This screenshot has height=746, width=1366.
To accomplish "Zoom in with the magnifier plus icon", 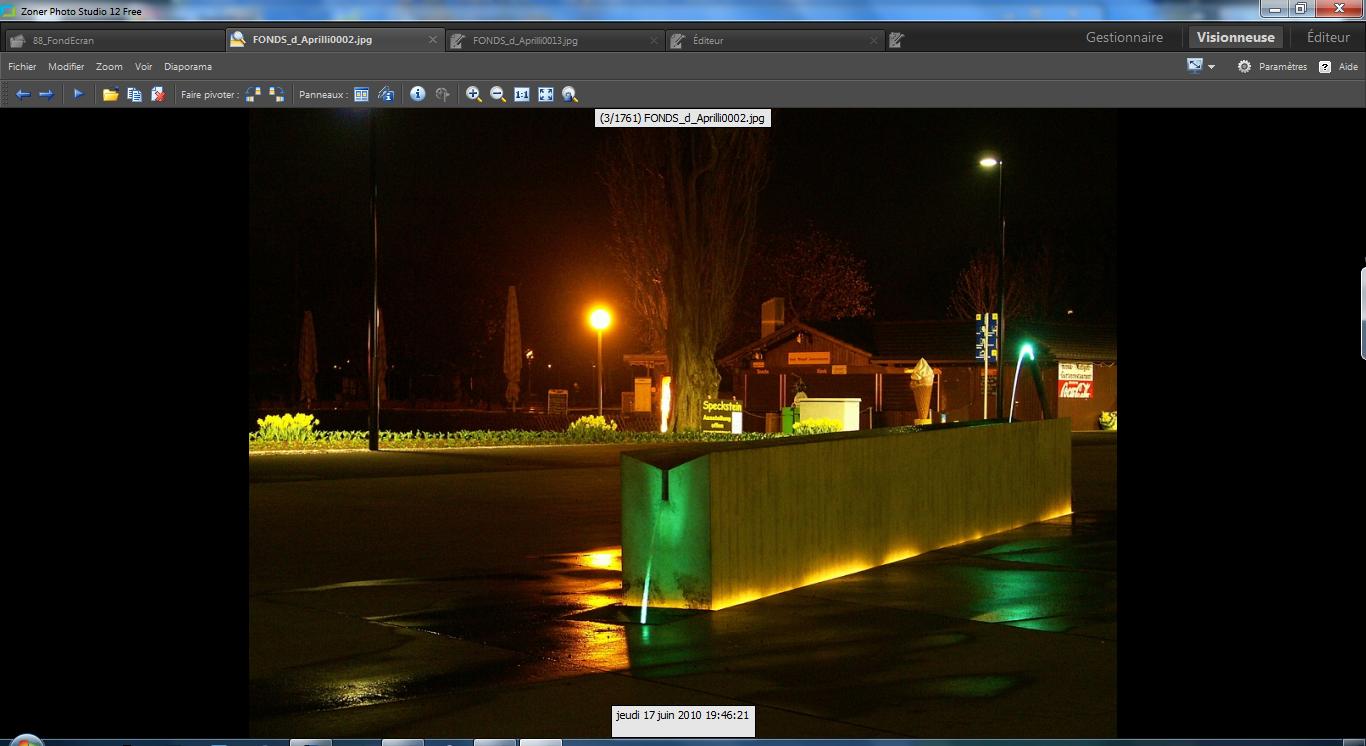I will (x=474, y=94).
